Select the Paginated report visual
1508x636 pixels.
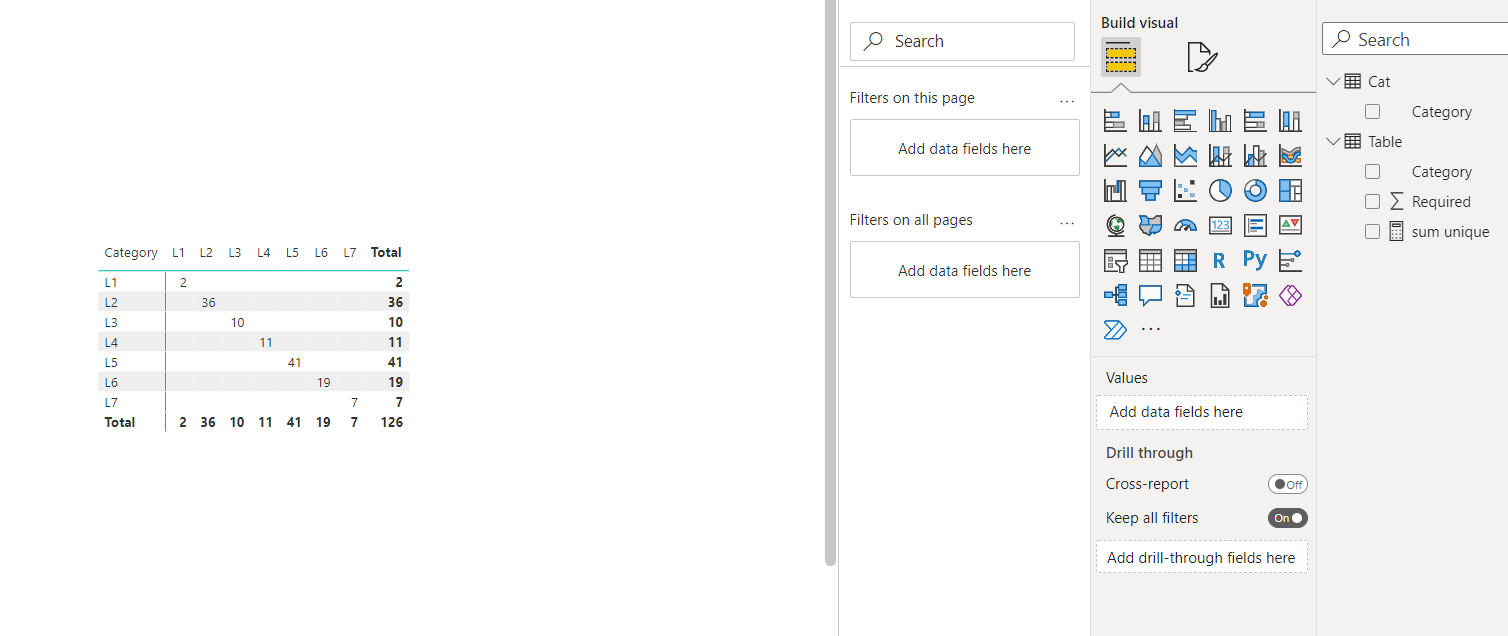[1220, 295]
